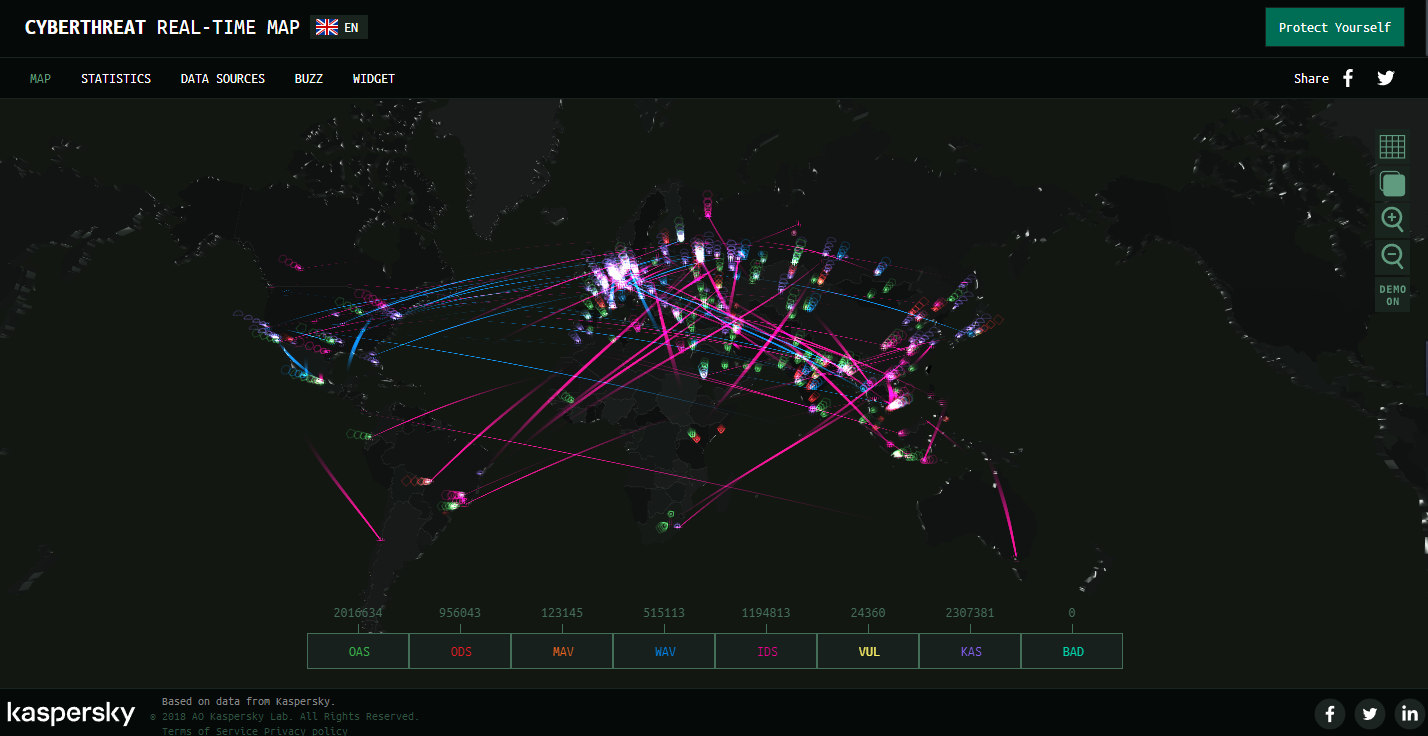Click the OAS count 2016634

358,612
